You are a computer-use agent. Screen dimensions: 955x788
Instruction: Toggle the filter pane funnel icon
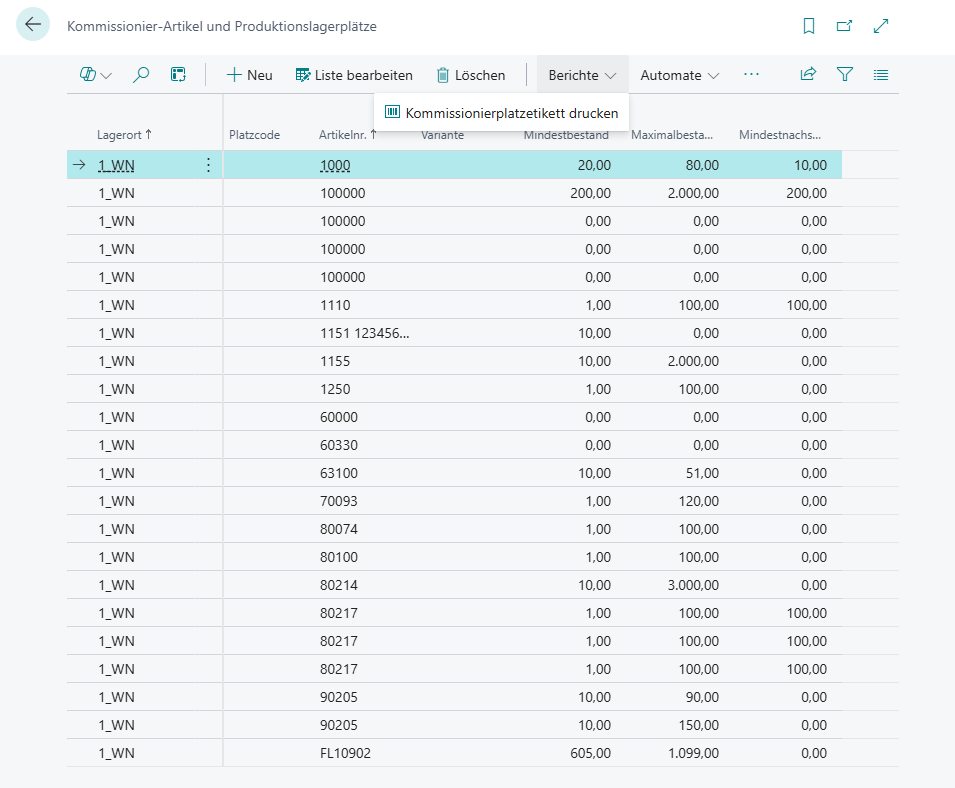tap(845, 74)
